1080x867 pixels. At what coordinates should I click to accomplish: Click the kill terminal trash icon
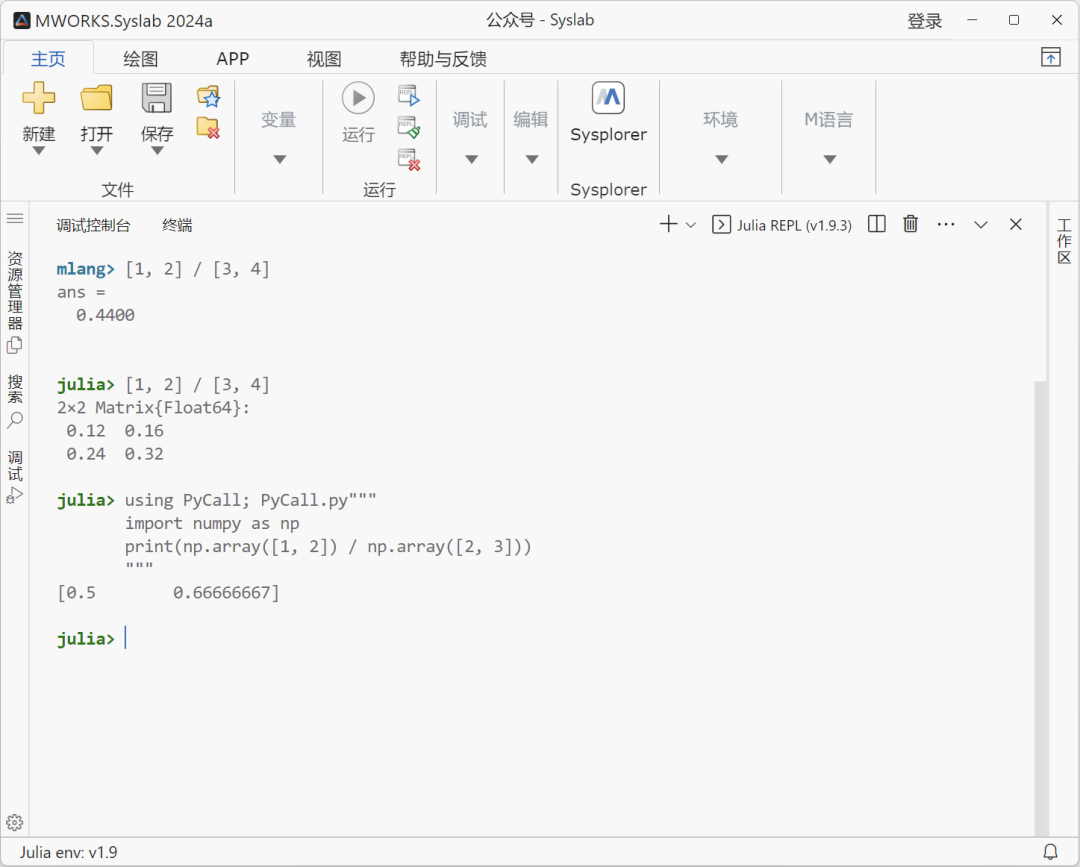coord(910,224)
